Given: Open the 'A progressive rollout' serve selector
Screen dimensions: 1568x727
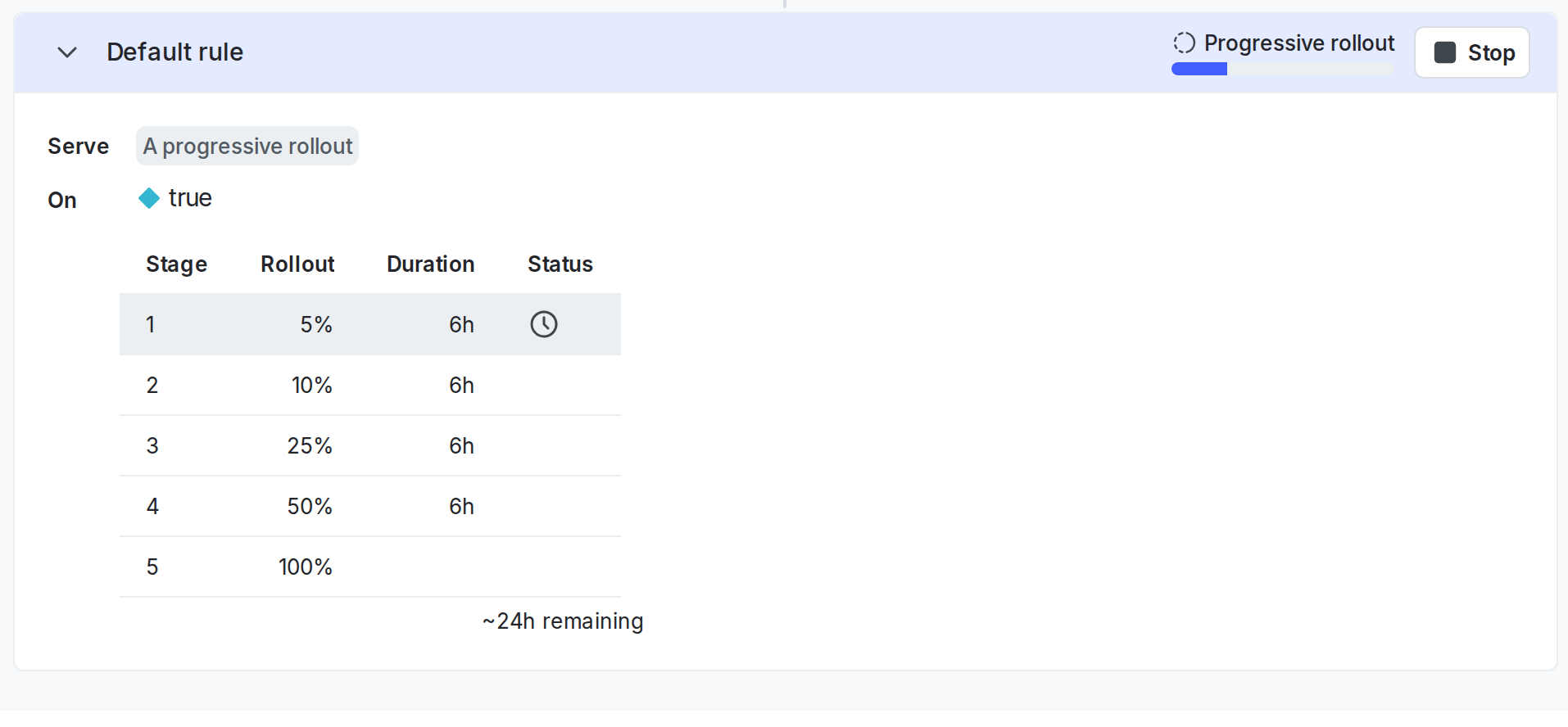Looking at the screenshot, I should click(247, 146).
